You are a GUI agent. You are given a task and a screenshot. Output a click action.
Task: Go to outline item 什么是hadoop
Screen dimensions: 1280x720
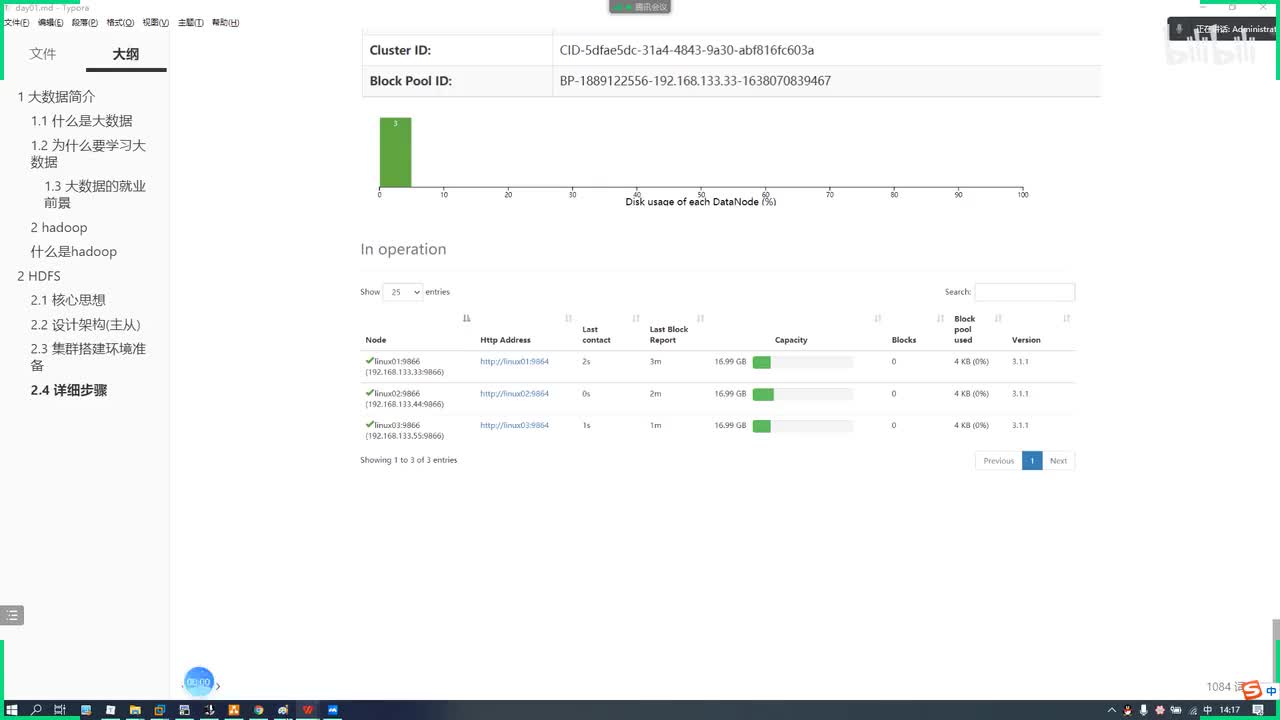[74, 252]
